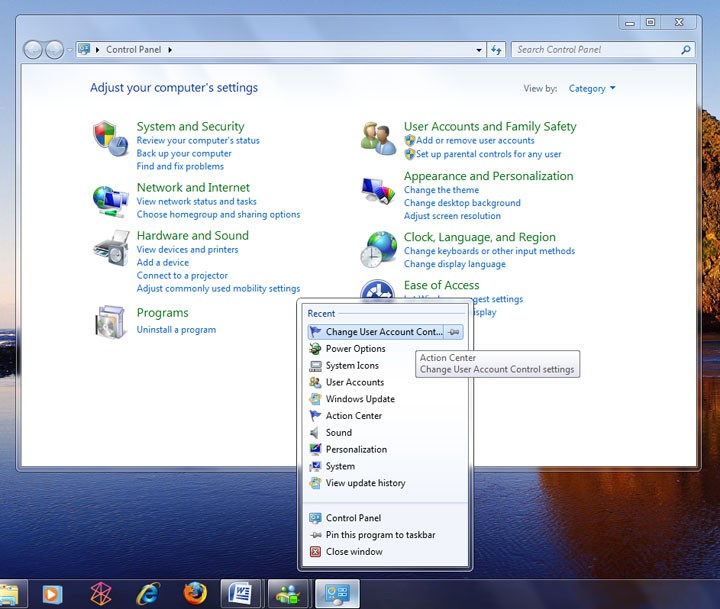Open the Messenger people taskbar icon

tap(288, 594)
